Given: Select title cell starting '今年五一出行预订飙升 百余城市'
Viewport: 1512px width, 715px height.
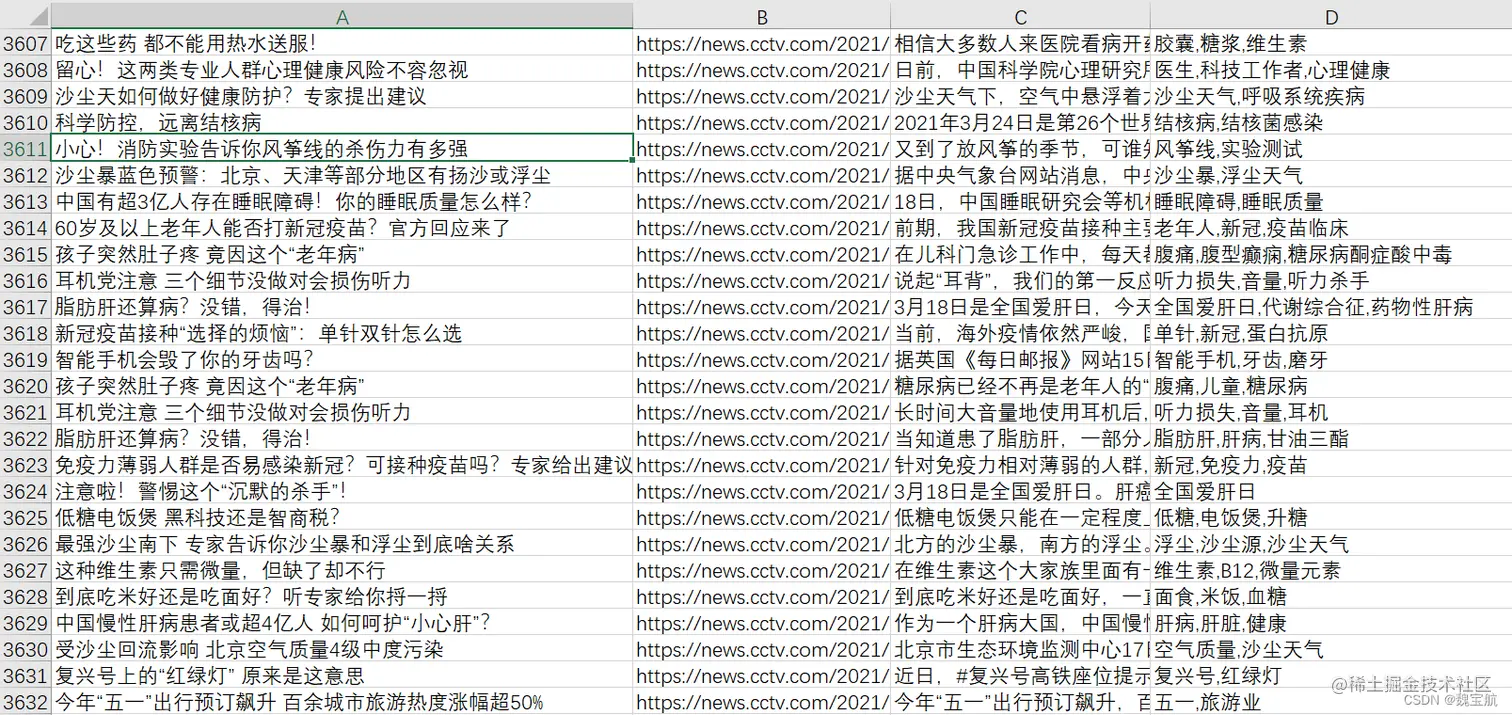Looking at the screenshot, I should tap(342, 702).
